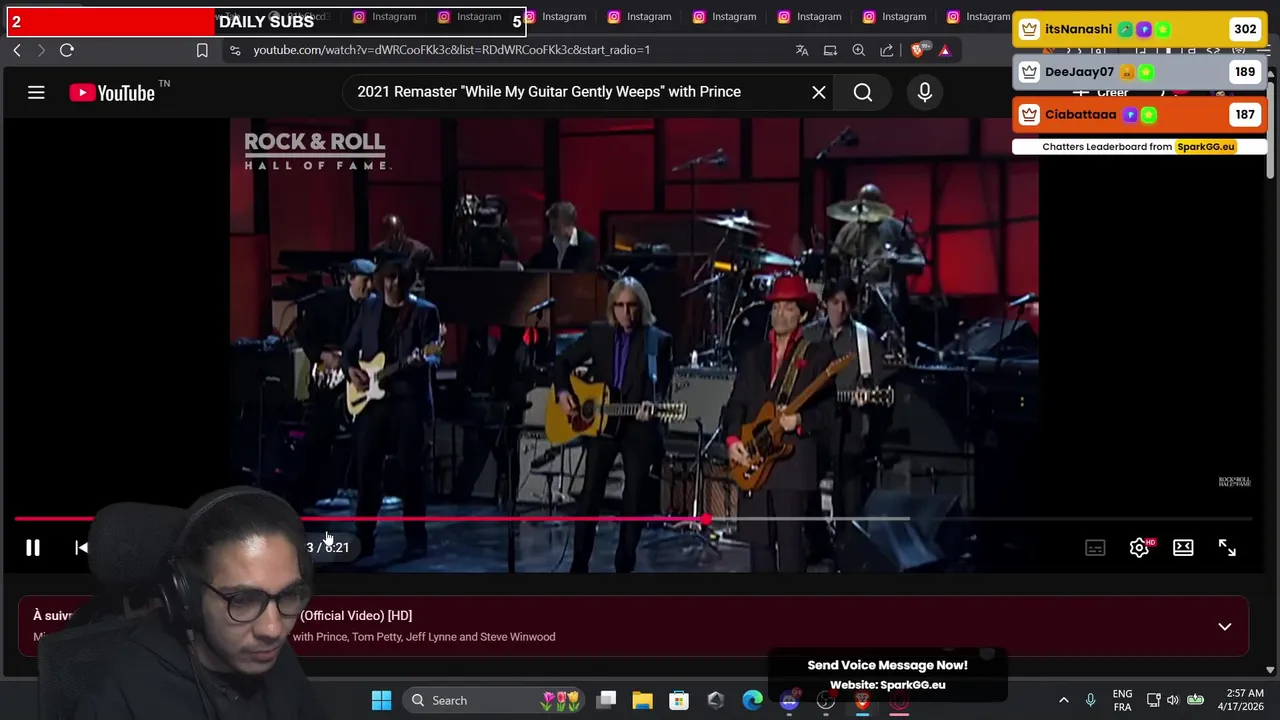Open Task View in taskbar

point(606,701)
